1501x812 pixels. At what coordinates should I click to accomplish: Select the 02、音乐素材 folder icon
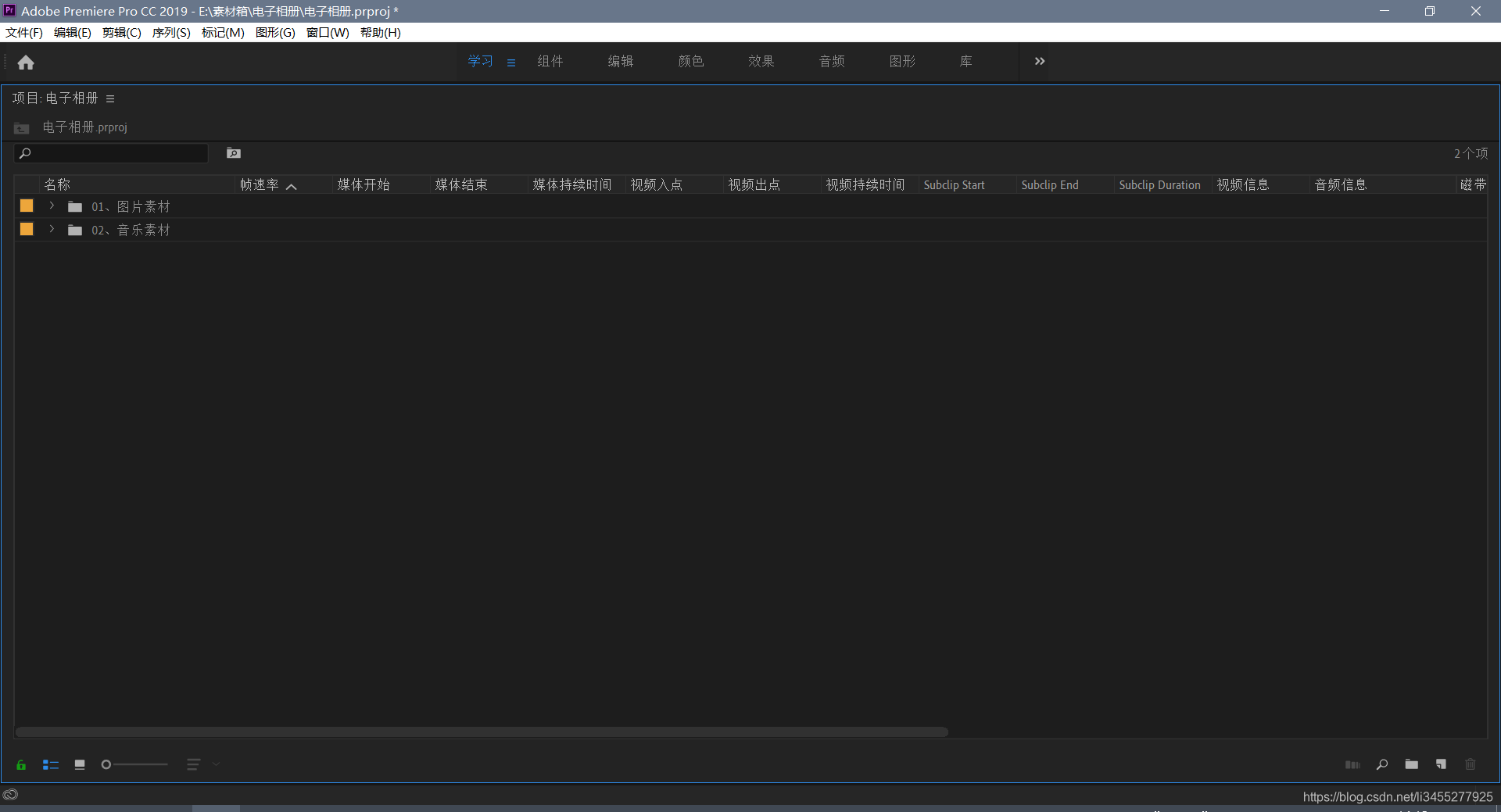[75, 230]
